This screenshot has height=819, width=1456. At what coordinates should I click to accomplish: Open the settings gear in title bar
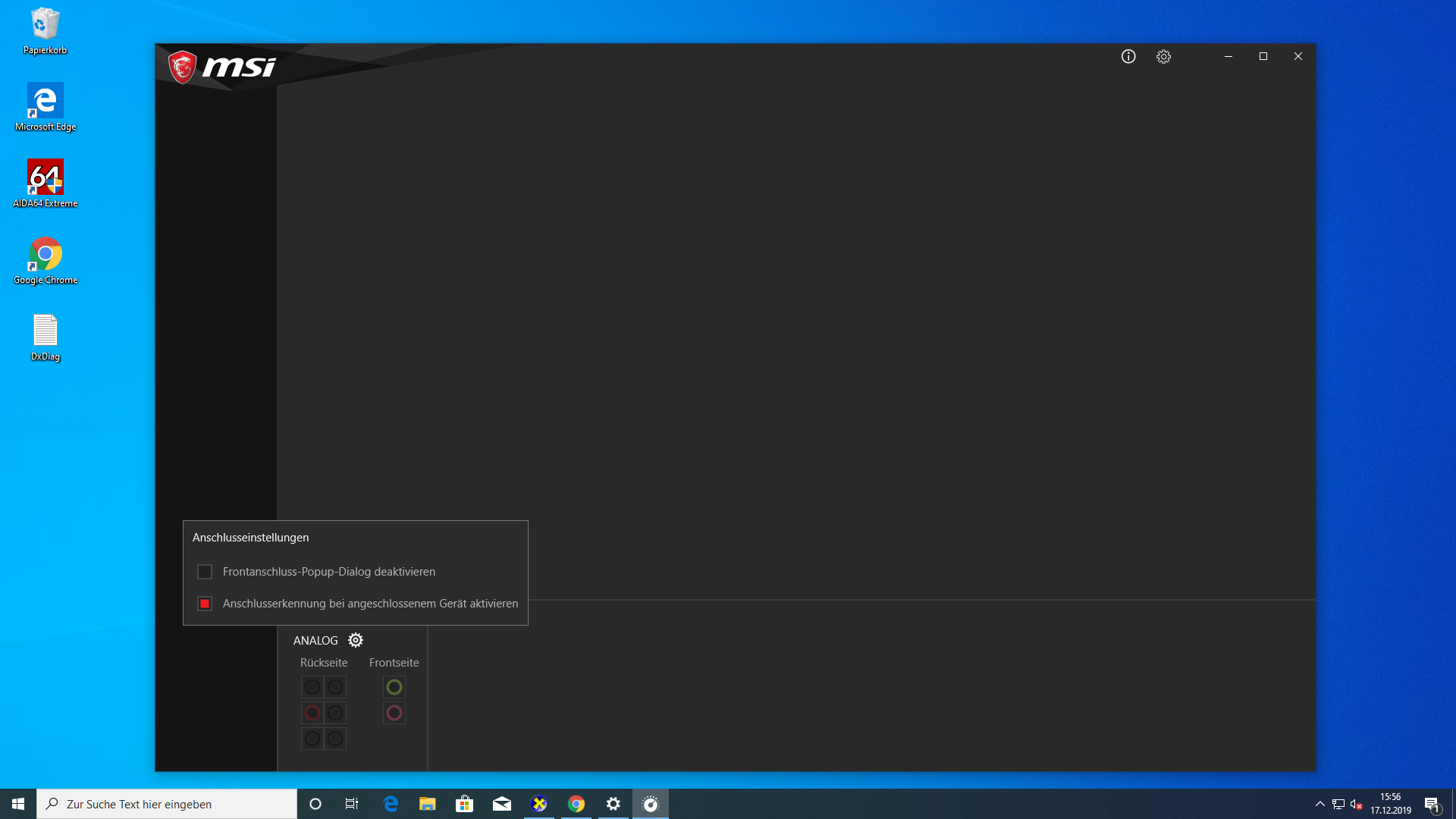coord(1163,56)
